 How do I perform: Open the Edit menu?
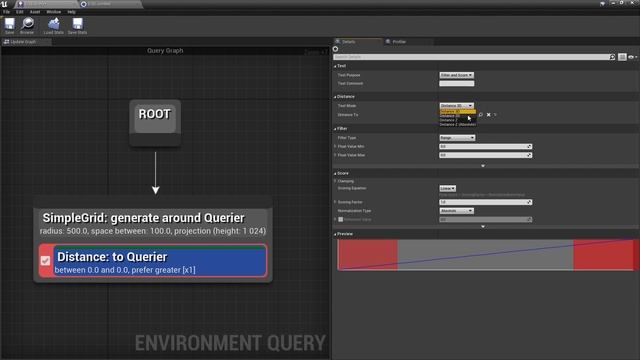point(20,12)
